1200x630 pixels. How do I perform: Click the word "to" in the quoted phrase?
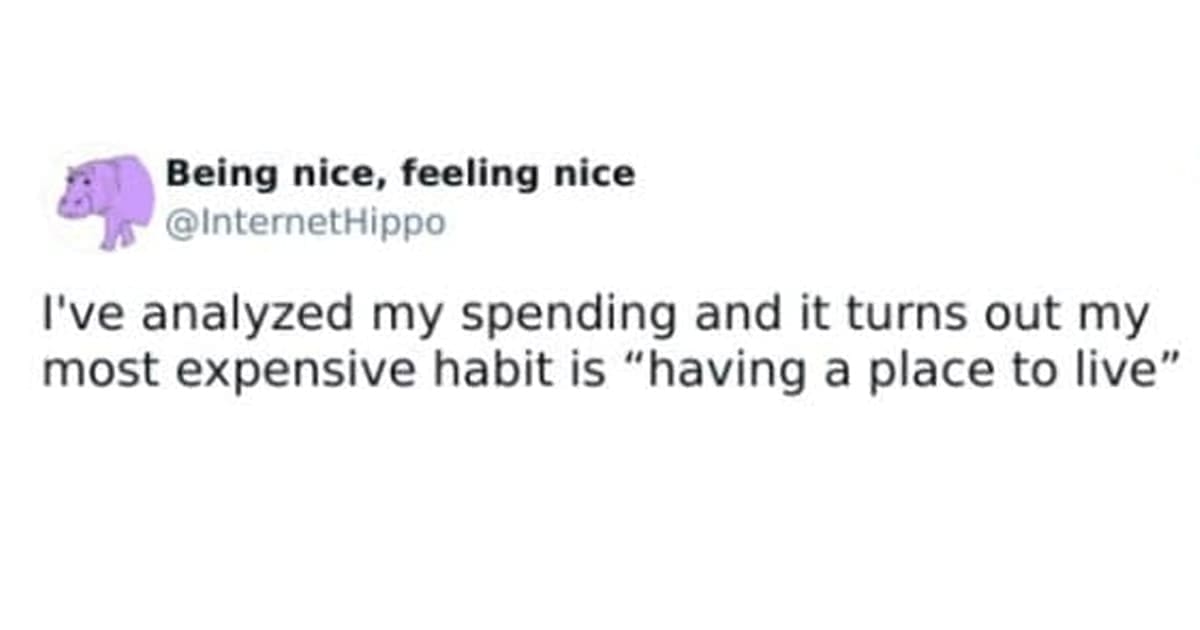pyautogui.click(x=1017, y=370)
